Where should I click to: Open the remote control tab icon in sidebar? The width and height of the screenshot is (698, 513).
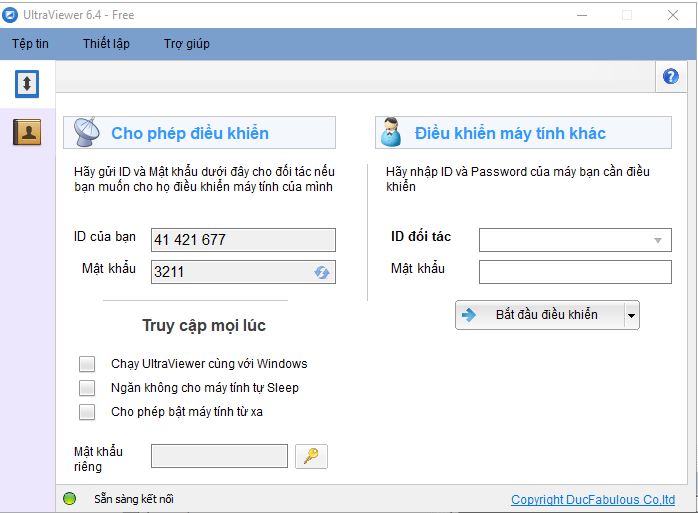click(27, 84)
